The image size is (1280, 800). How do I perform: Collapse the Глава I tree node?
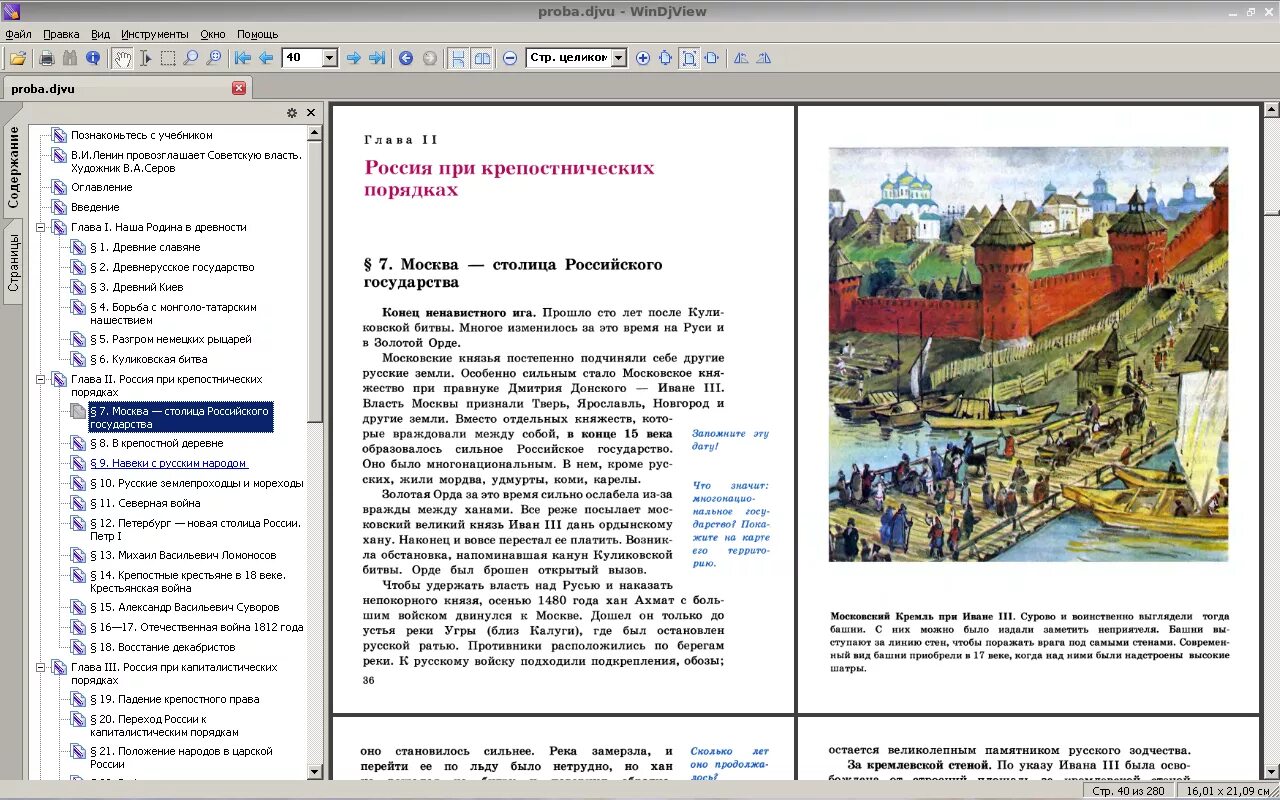tap(41, 227)
